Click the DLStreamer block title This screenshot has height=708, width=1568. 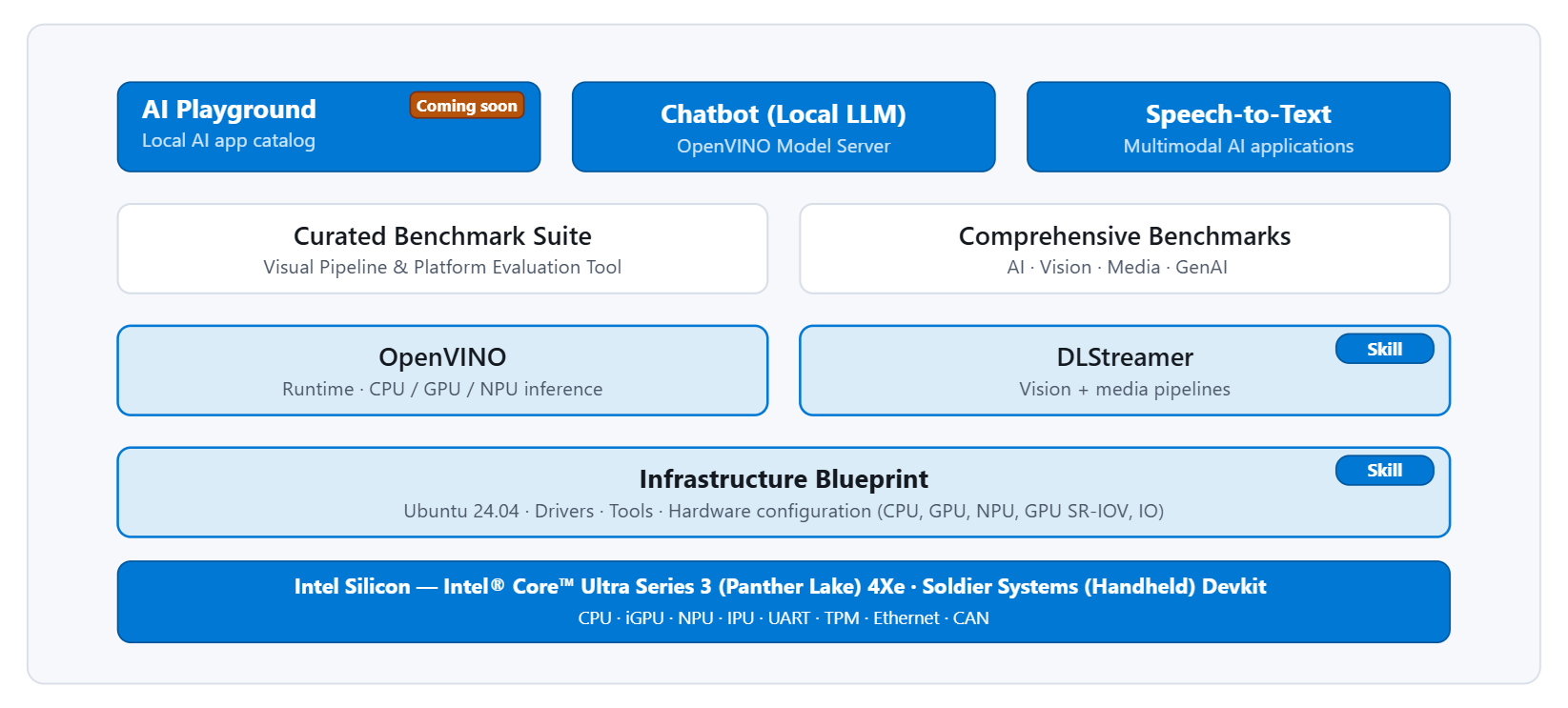point(1125,357)
